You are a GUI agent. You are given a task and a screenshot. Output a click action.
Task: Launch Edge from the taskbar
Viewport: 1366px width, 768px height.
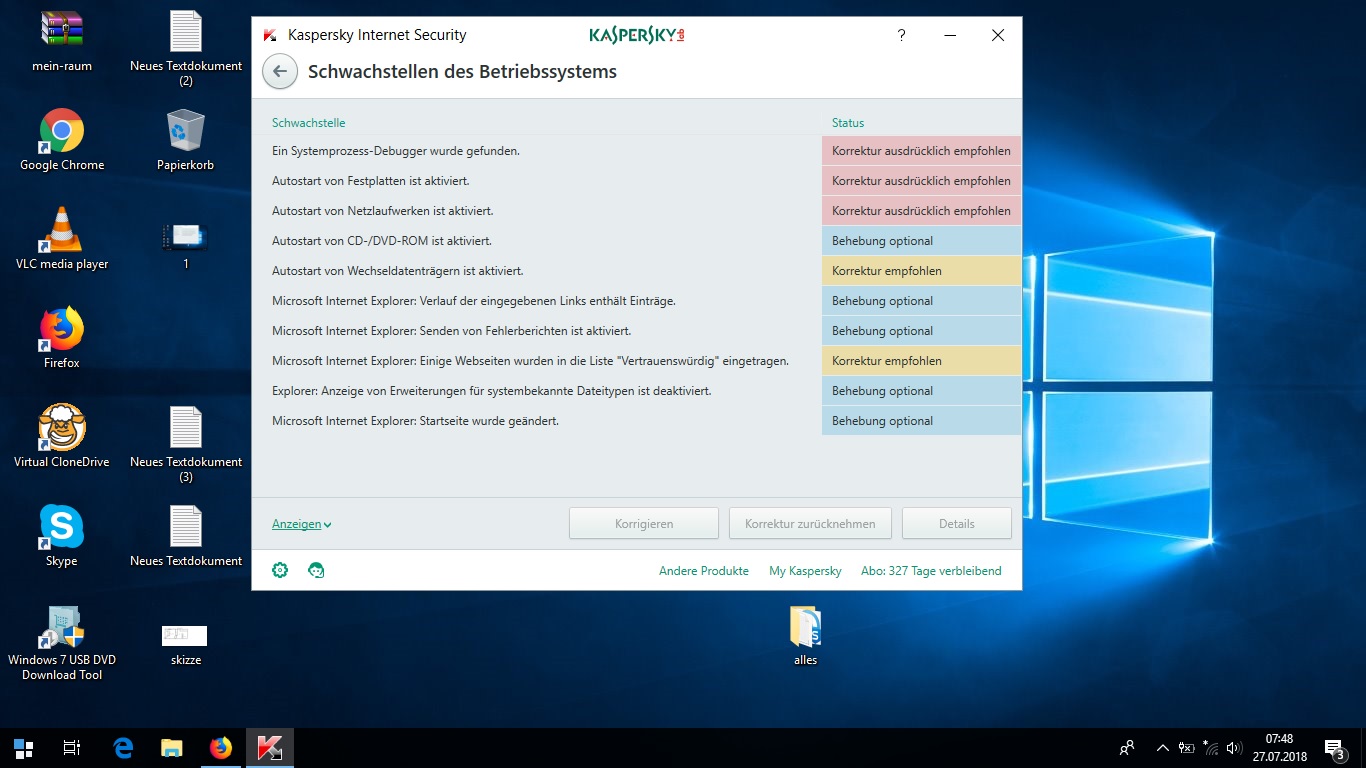pos(123,748)
